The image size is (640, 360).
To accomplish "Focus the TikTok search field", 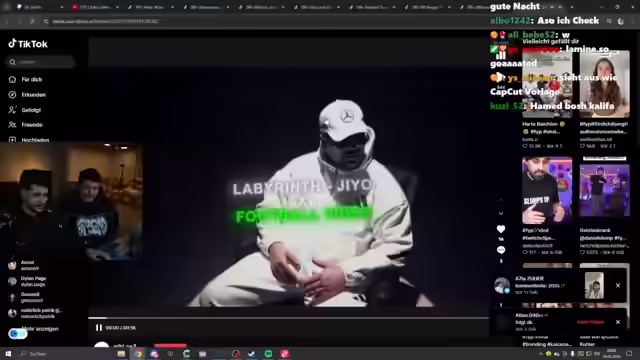I will click(x=41, y=62).
